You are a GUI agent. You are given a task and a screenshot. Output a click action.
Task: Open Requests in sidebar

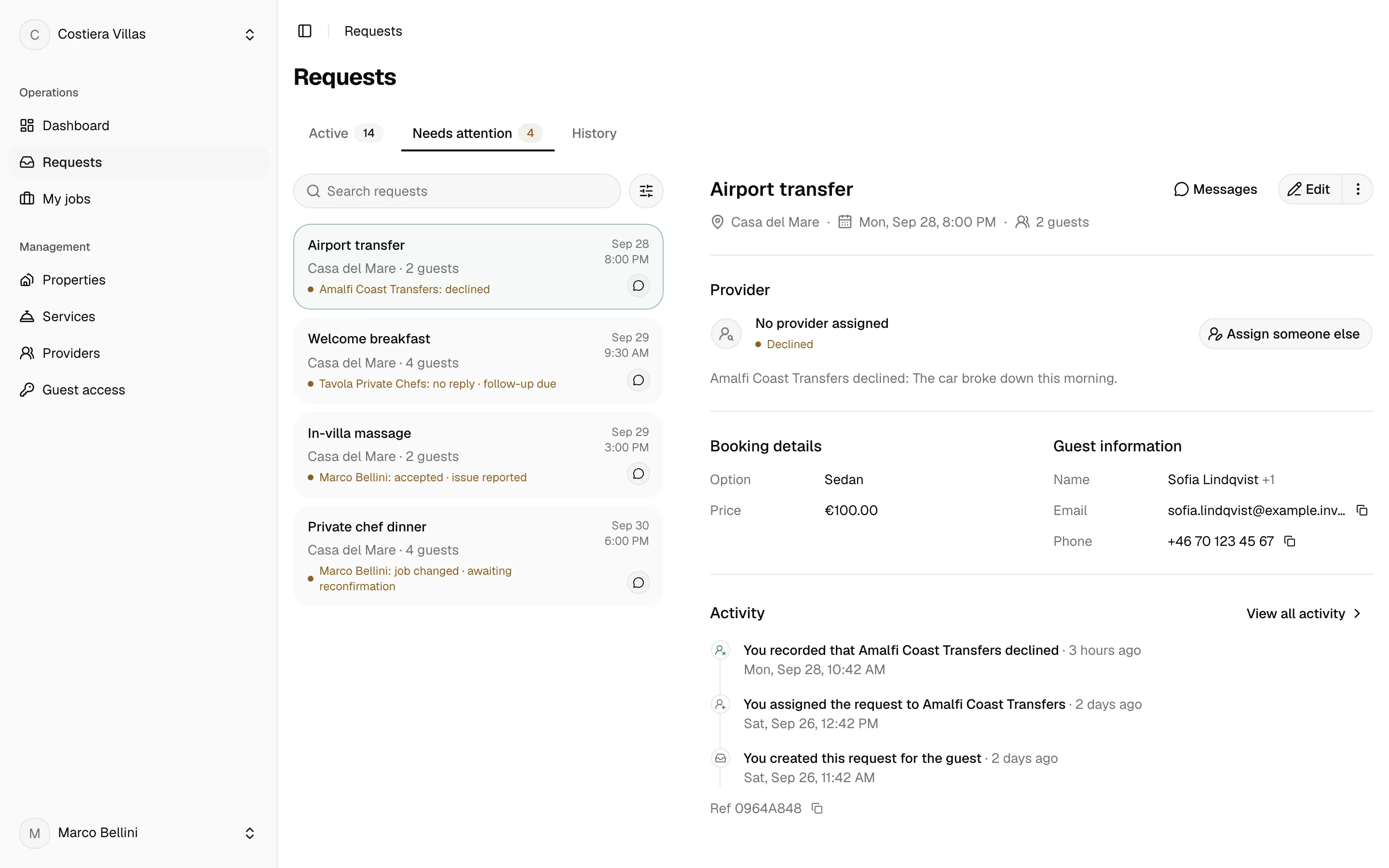coord(138,163)
